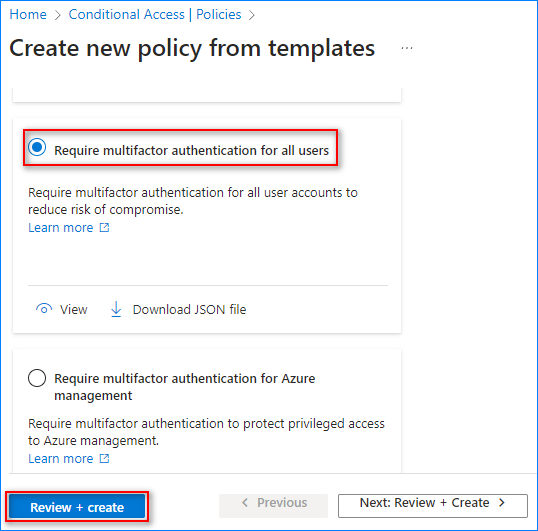This screenshot has height=531, width=538.
Task: Click chevron arrow on Next button
Action: [x=502, y=503]
